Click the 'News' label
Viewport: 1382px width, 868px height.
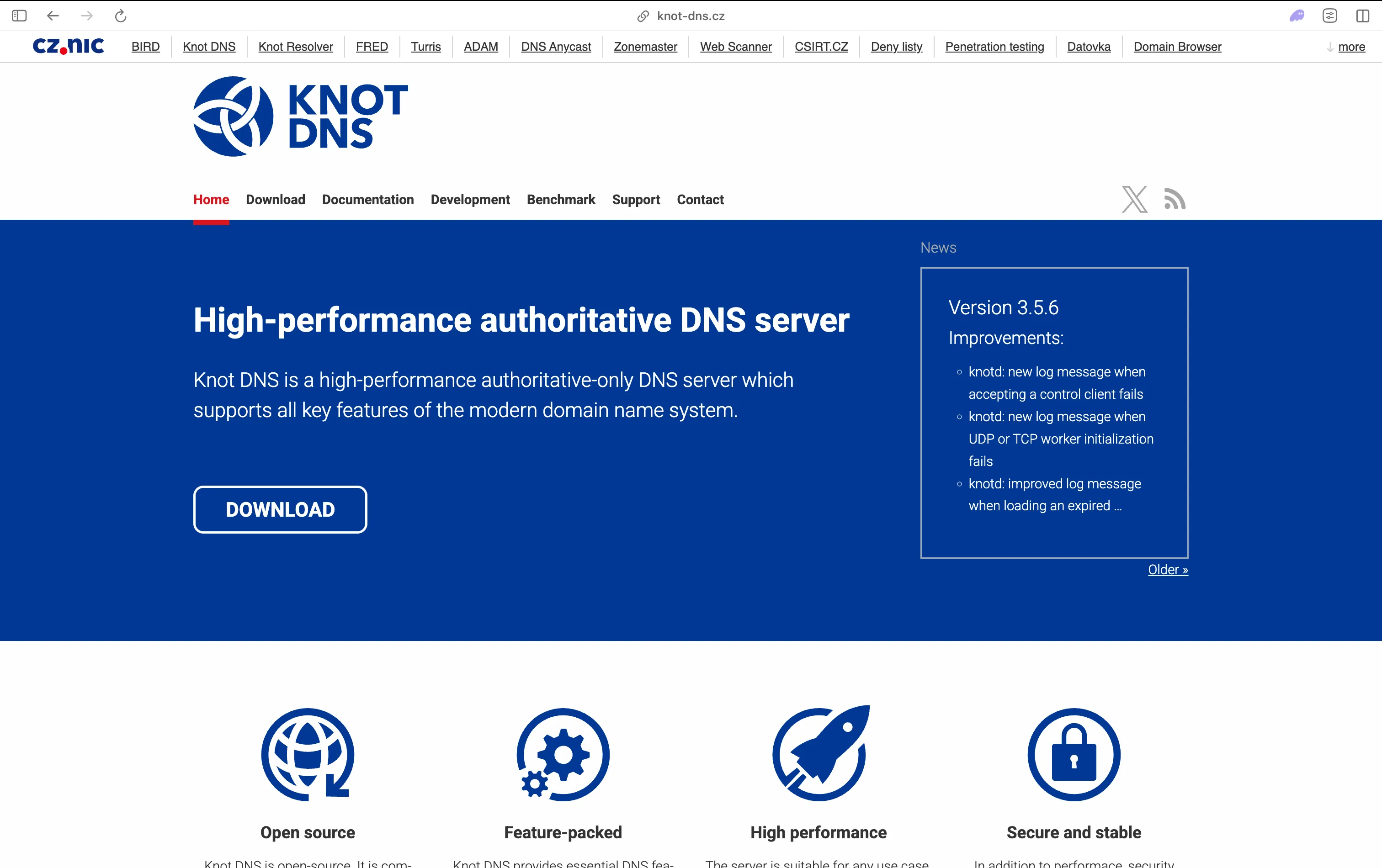[938, 247]
